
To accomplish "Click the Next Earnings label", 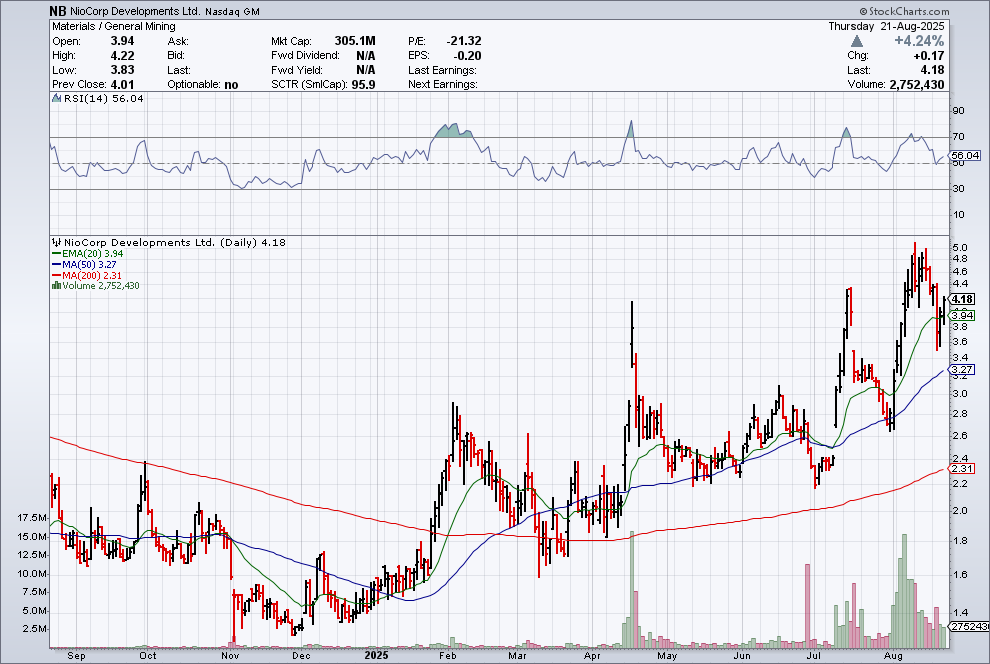I will [x=443, y=85].
